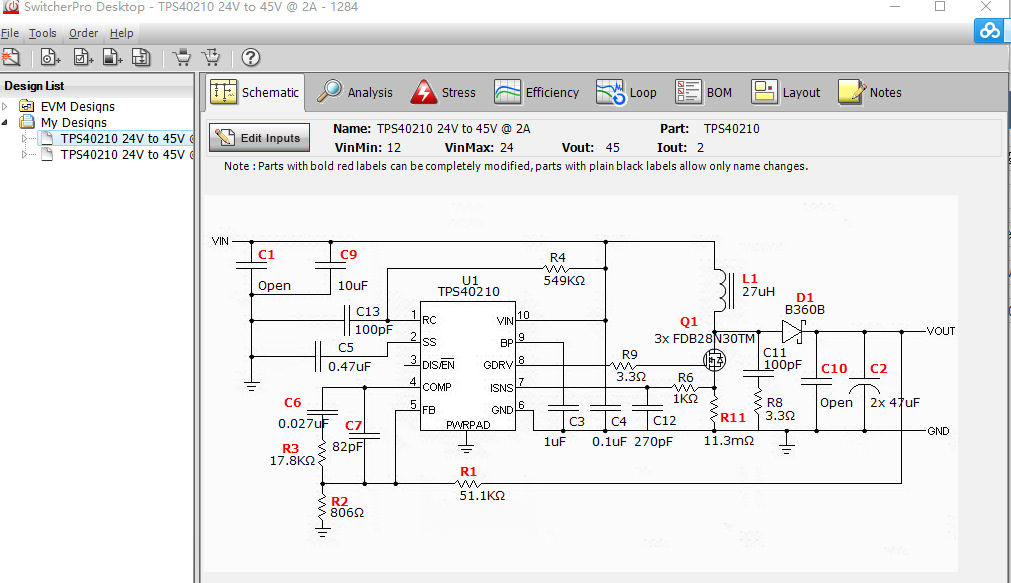Select the non-highlighted TPS40210 24V to 45V design

pos(127,155)
